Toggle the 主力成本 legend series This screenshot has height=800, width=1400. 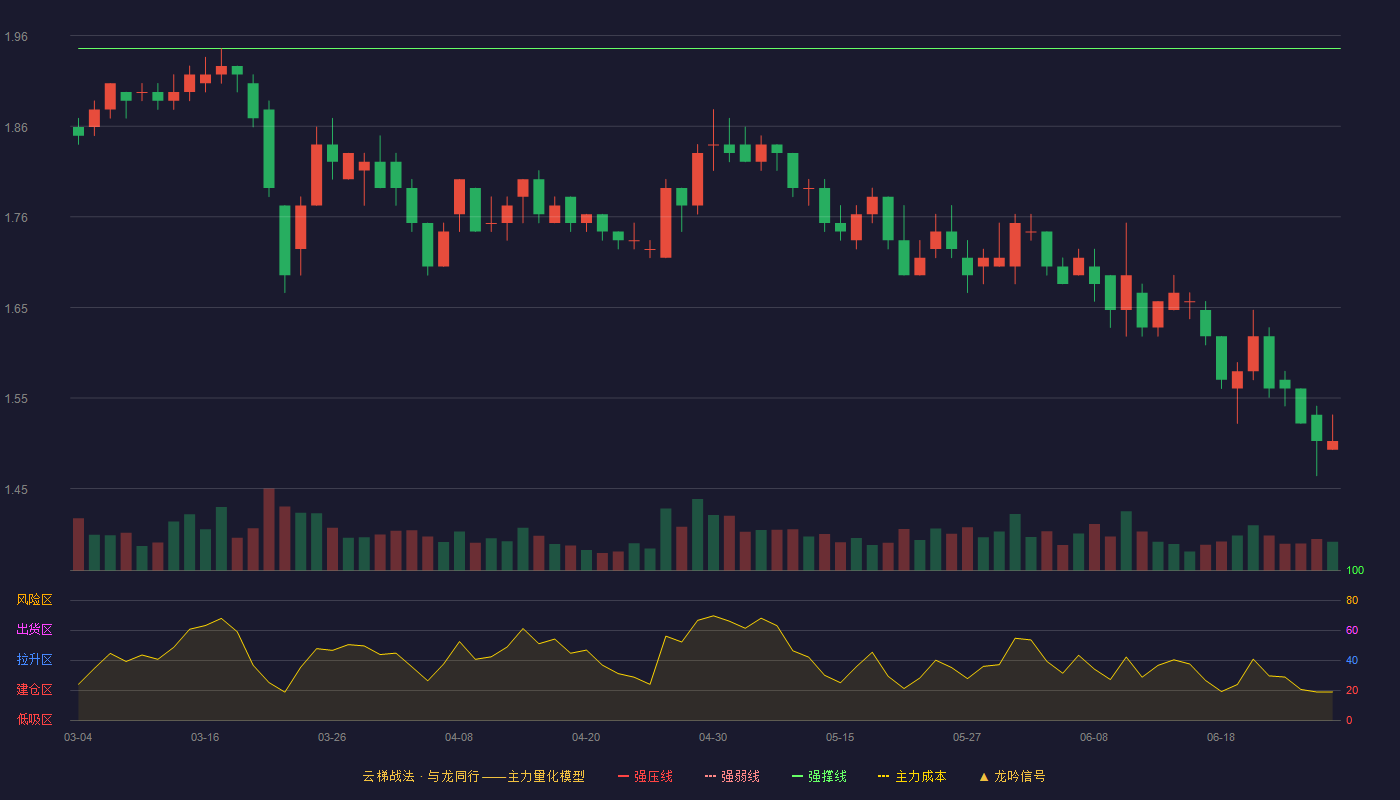[911, 776]
